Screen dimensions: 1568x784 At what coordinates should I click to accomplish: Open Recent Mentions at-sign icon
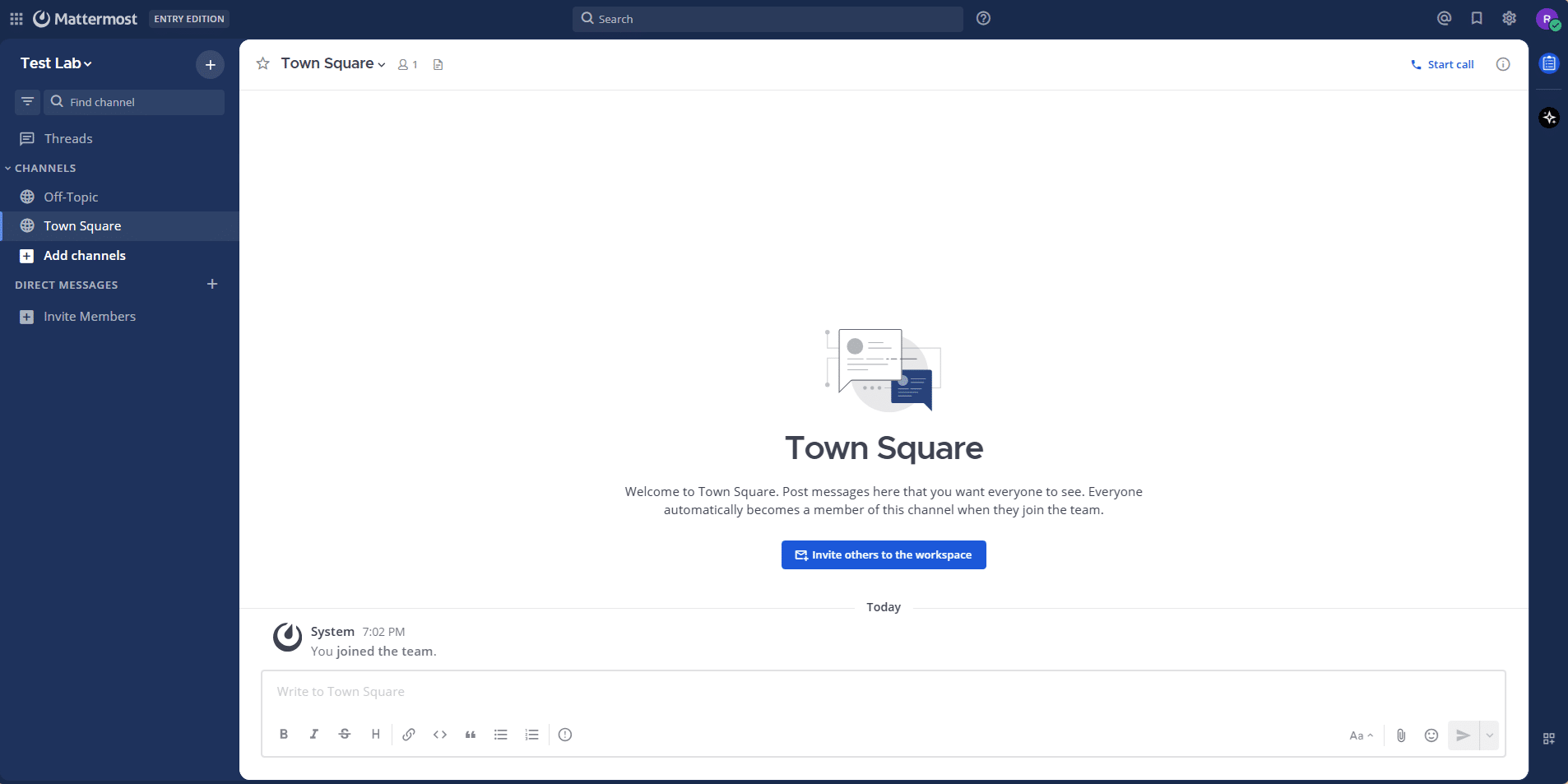tap(1444, 18)
